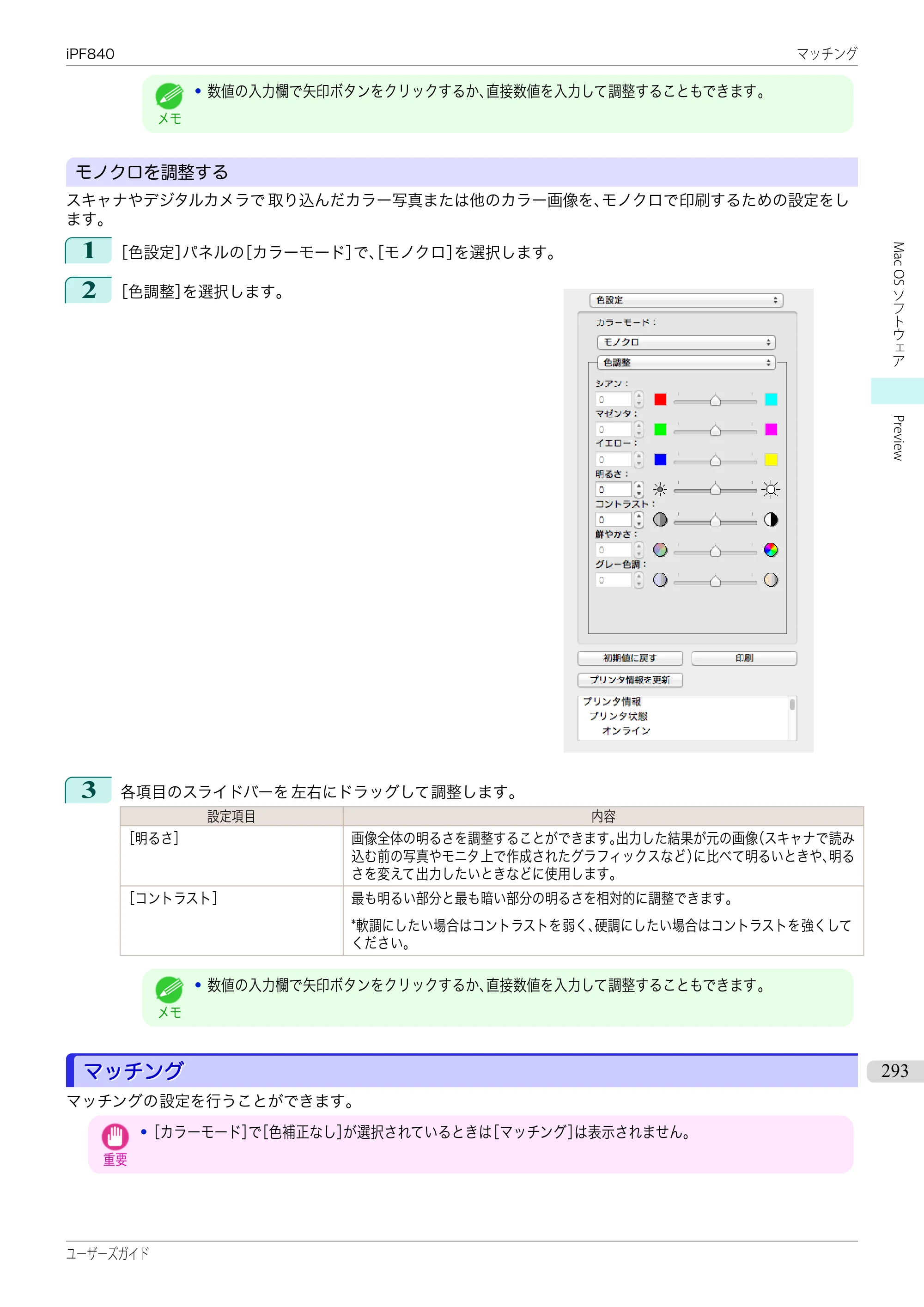This screenshot has height=1307, width=924.
Task: Click the グレー色調 value stepper arrows
Action: click(x=639, y=580)
